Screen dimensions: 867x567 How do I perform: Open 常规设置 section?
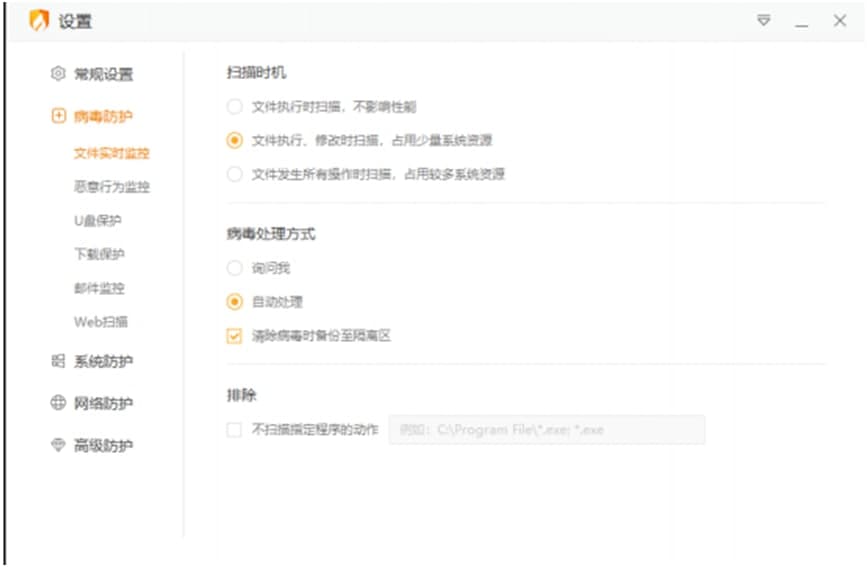coord(103,74)
